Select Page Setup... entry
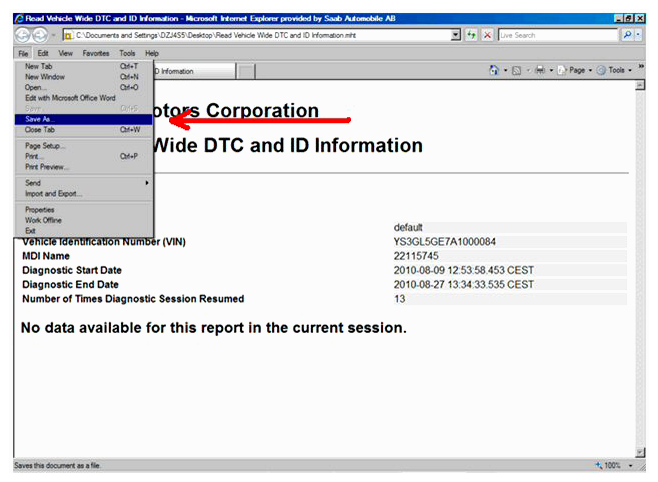Screen dimensions: 658x482 tap(84, 146)
